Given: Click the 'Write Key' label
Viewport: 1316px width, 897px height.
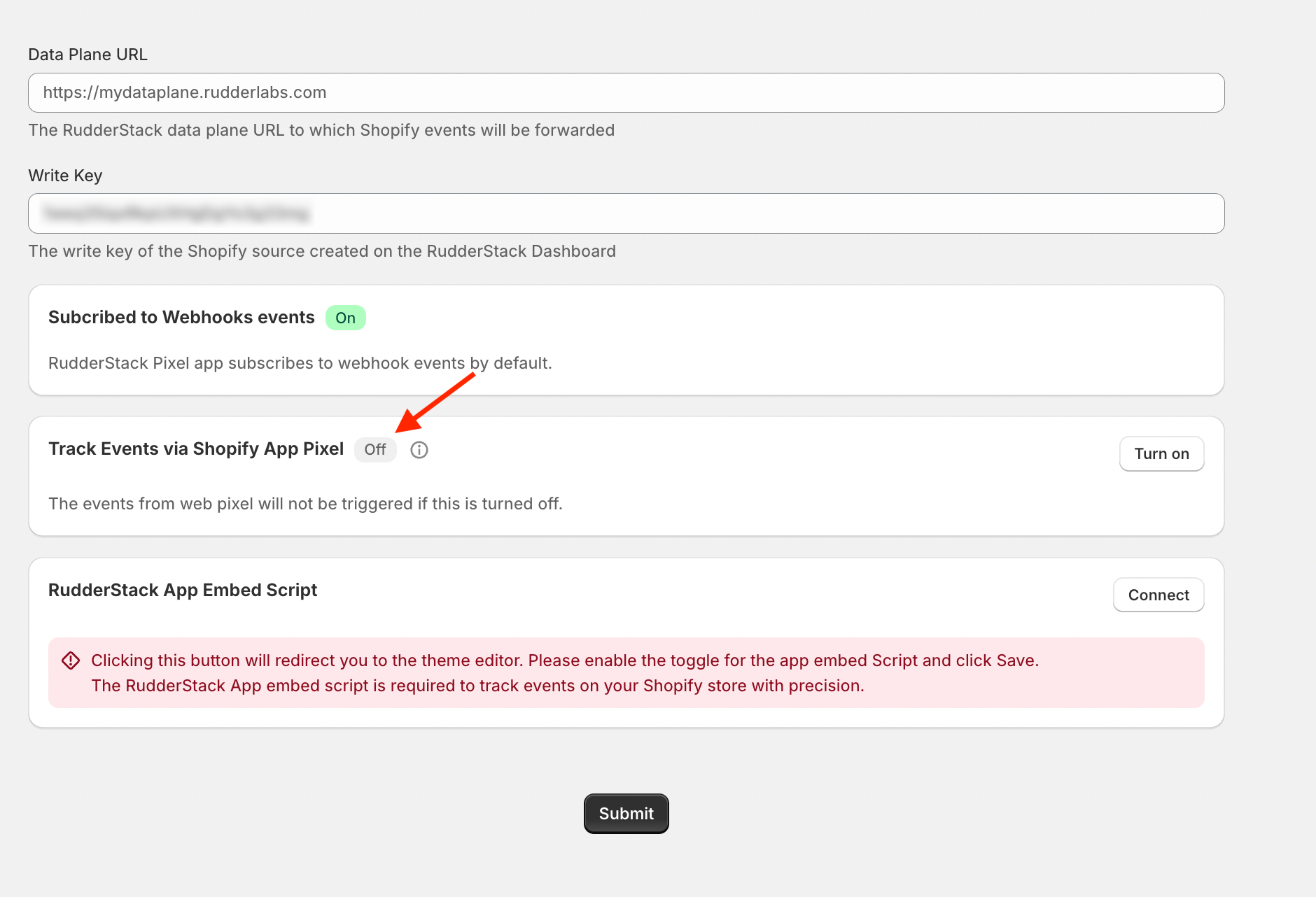Looking at the screenshot, I should 65,176.
